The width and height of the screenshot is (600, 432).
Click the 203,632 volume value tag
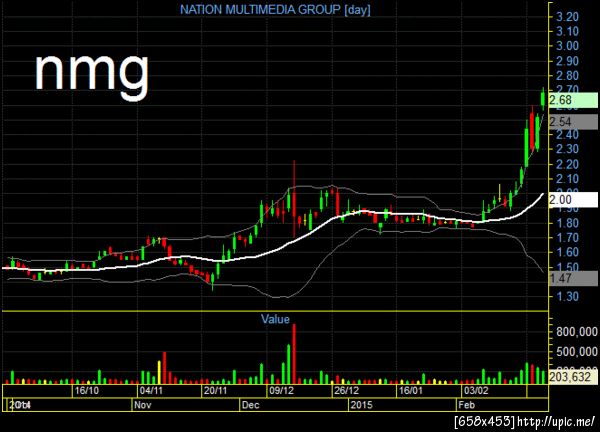[573, 377]
